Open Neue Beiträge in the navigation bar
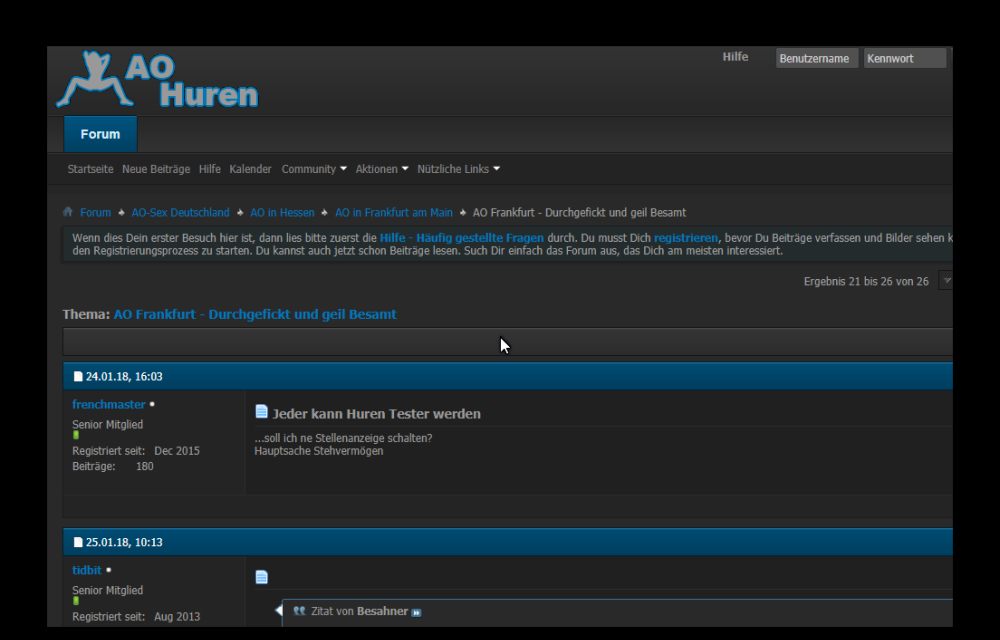 [x=156, y=169]
